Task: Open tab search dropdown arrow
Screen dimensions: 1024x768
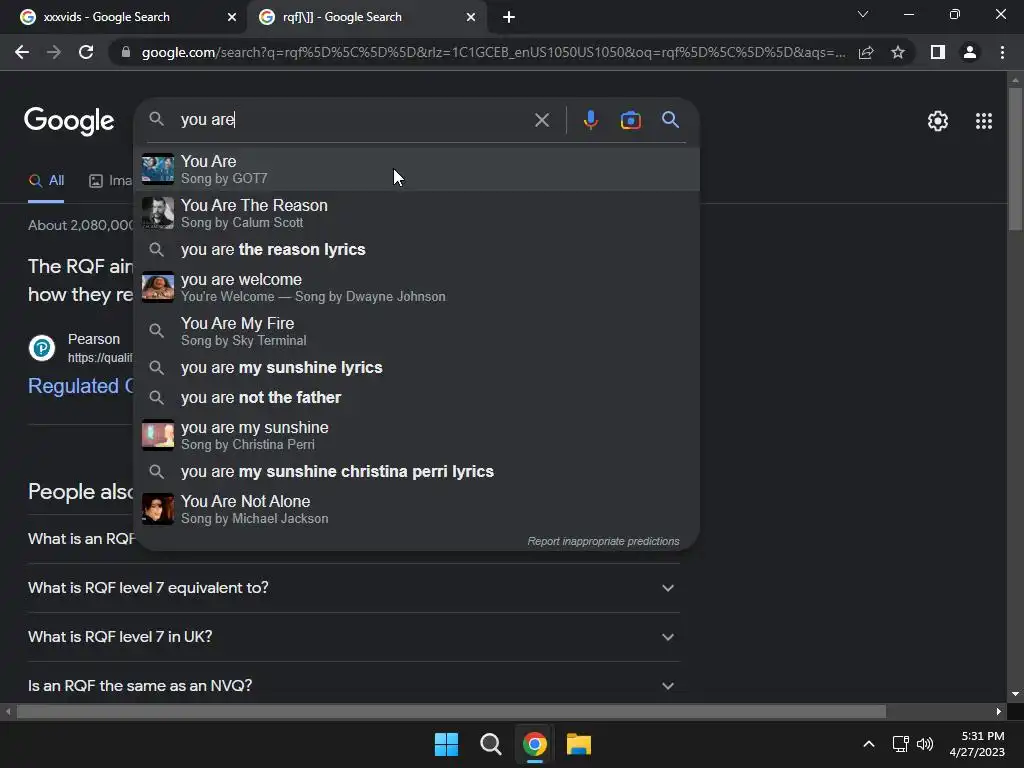Action: [863, 14]
